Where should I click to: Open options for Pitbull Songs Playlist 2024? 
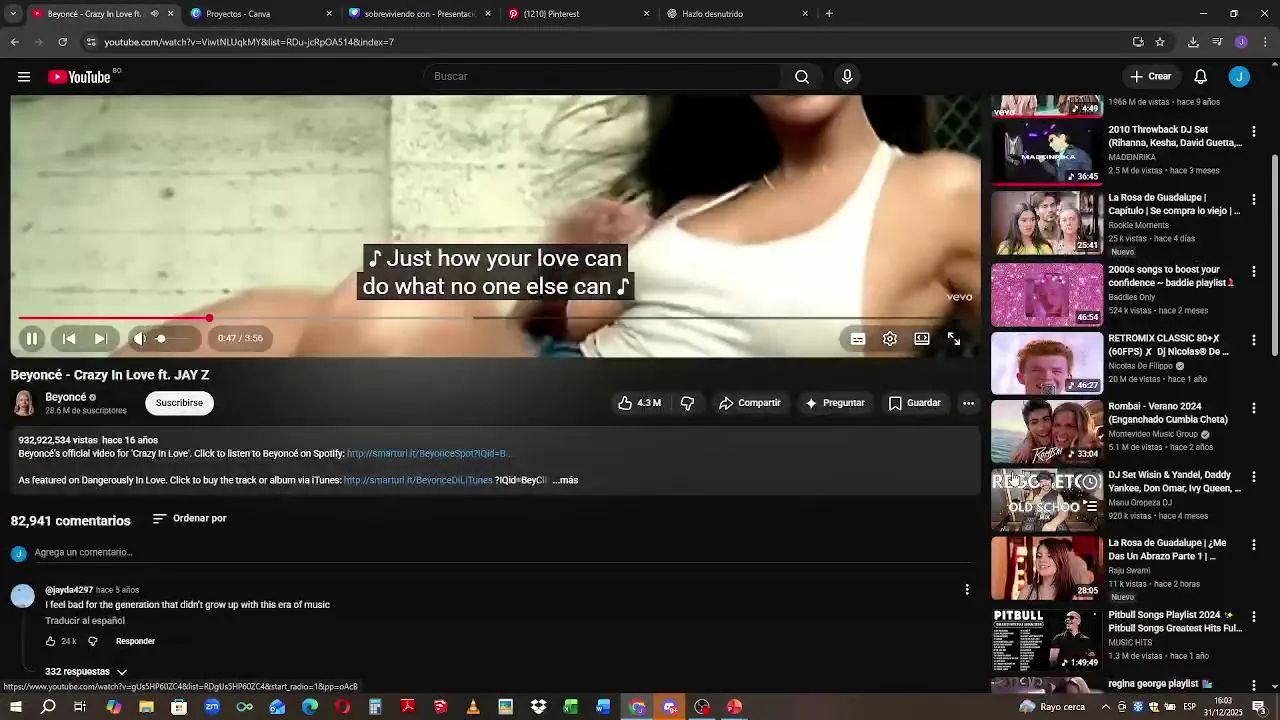point(1254,617)
